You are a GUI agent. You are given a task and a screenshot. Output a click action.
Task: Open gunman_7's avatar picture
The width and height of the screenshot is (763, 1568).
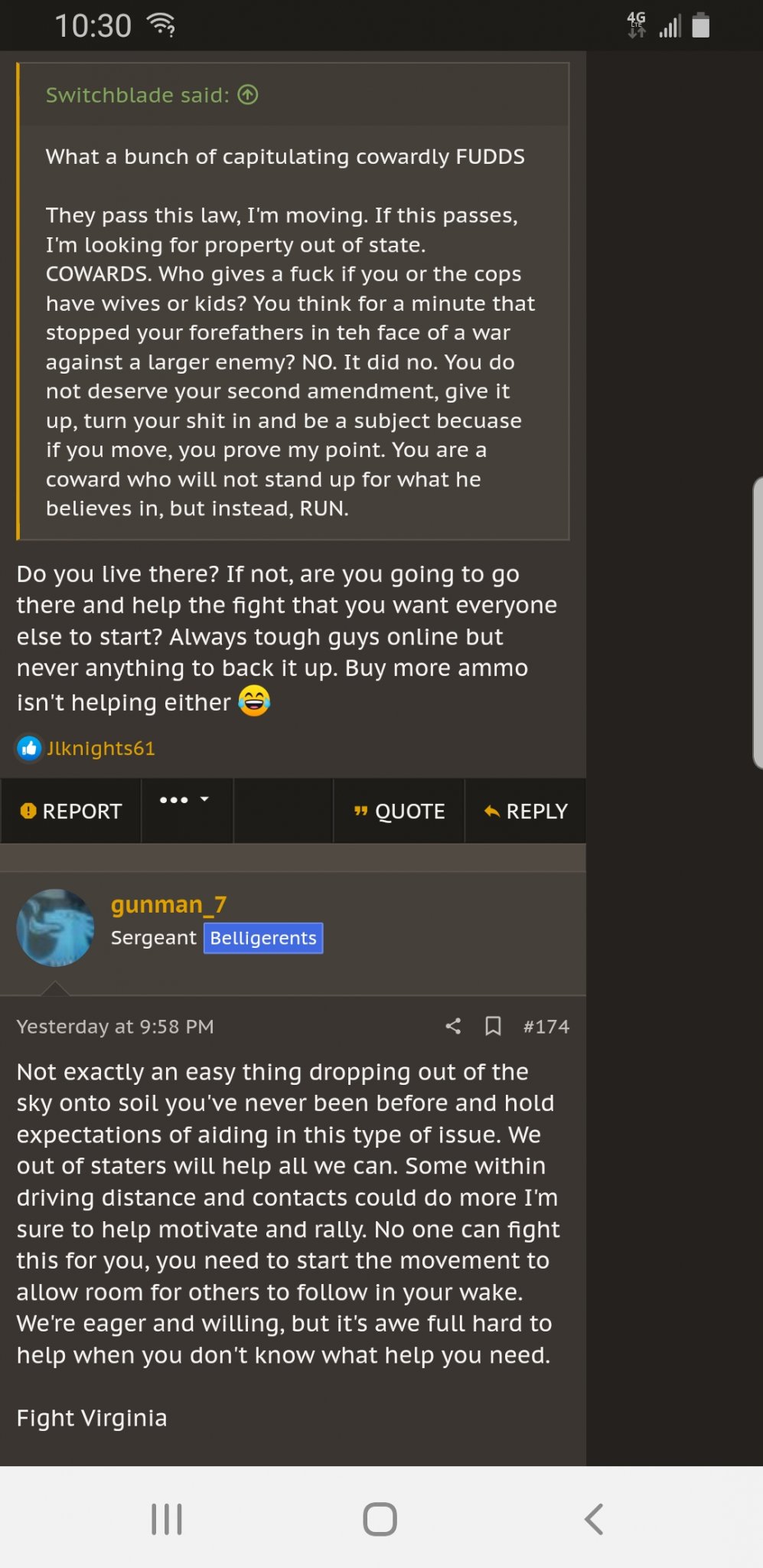click(x=55, y=927)
